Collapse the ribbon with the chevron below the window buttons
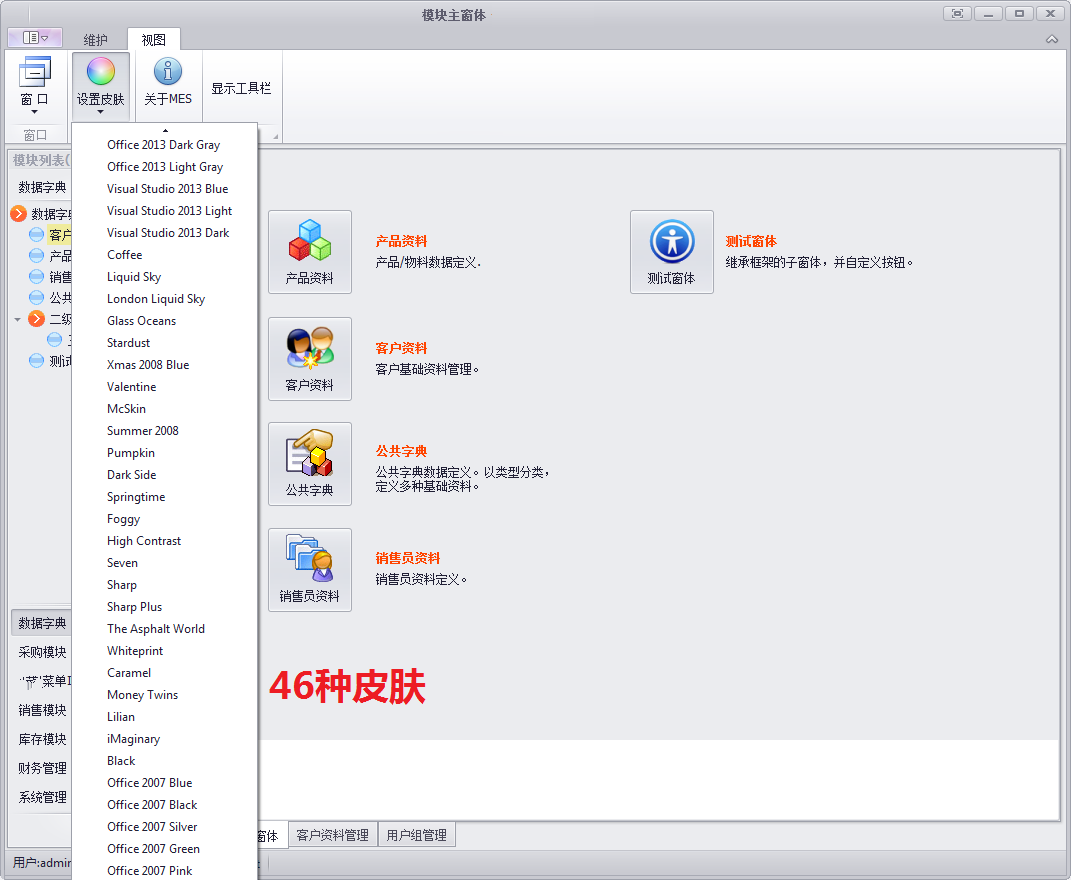Viewport: 1071px width, 880px height. pyautogui.click(x=1052, y=40)
